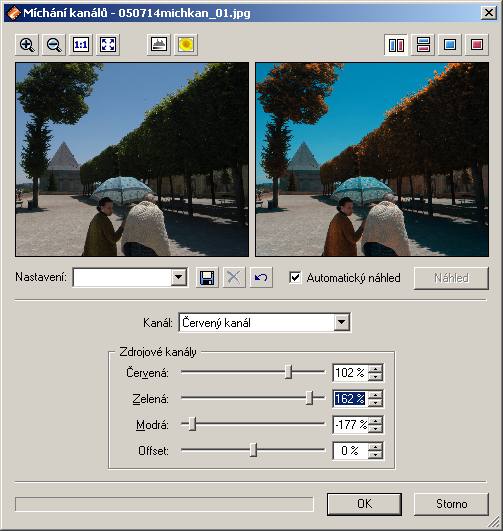This screenshot has width=503, height=531.
Task: Click the Zelená slider handle
Action: coord(309,398)
